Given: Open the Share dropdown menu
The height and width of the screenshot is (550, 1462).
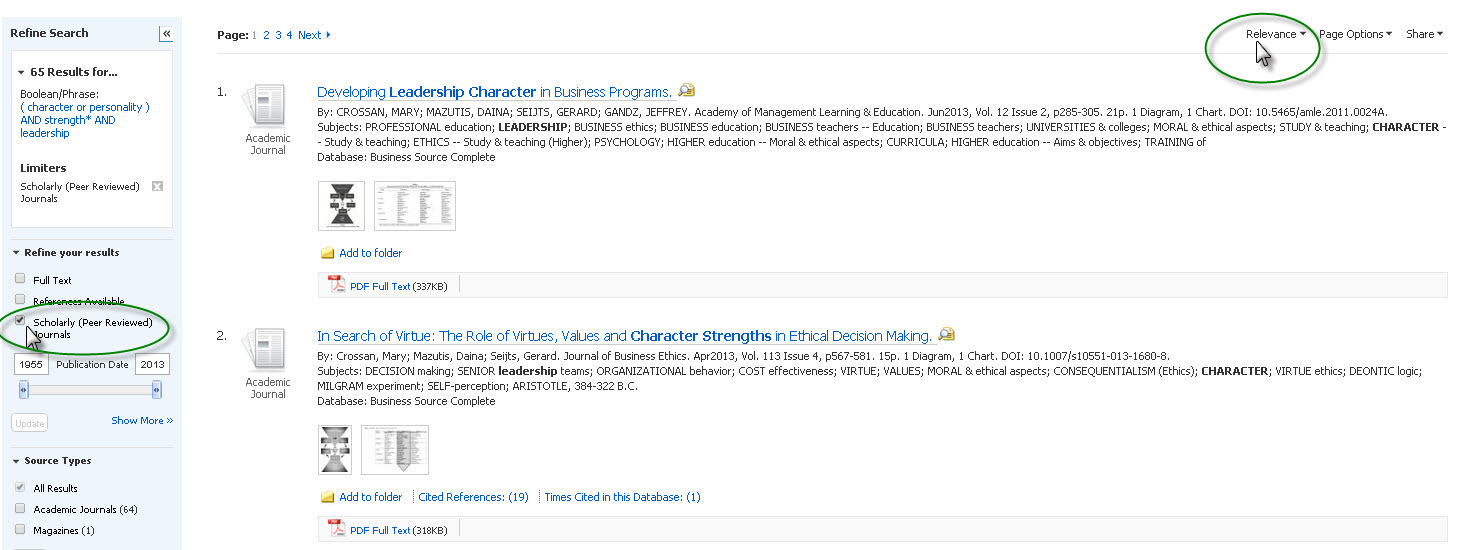Looking at the screenshot, I should coord(1424,34).
